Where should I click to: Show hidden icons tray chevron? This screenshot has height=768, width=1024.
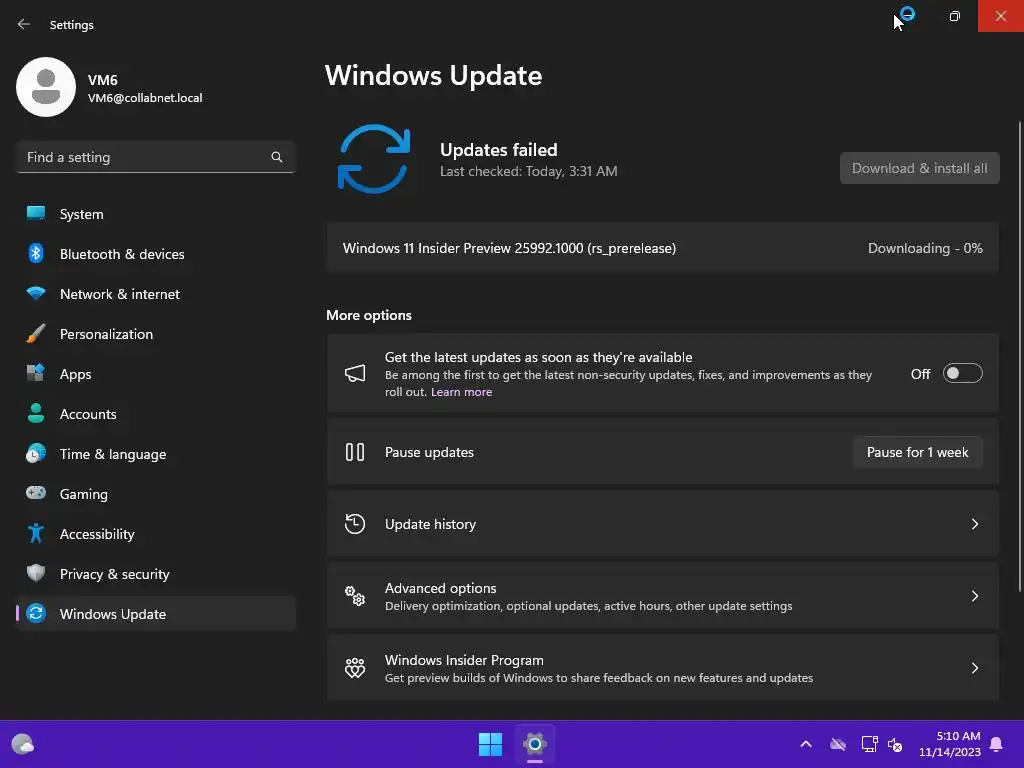pos(806,744)
